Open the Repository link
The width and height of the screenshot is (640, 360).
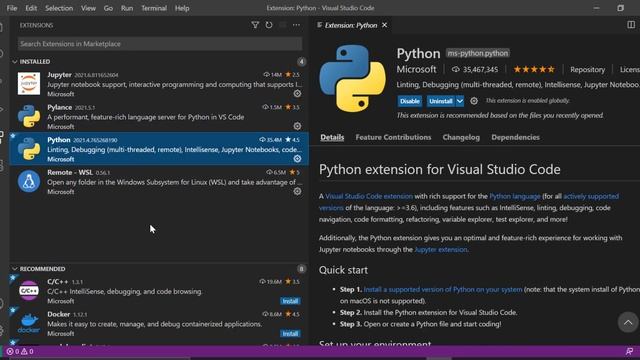pos(587,69)
